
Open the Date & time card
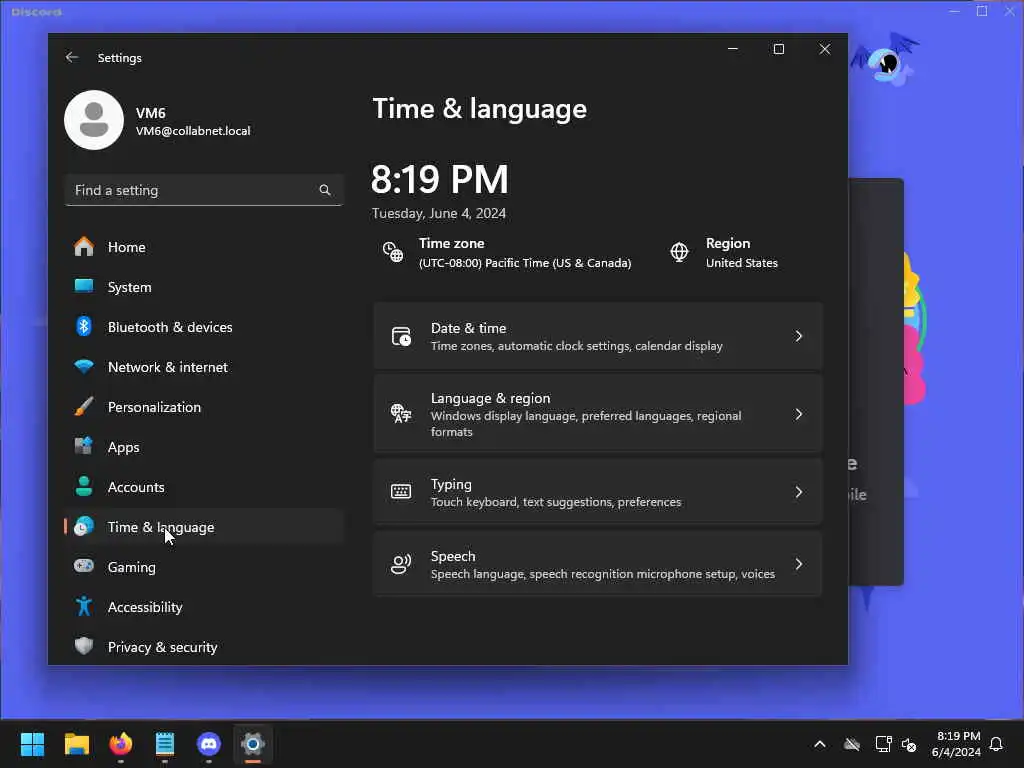coord(598,336)
